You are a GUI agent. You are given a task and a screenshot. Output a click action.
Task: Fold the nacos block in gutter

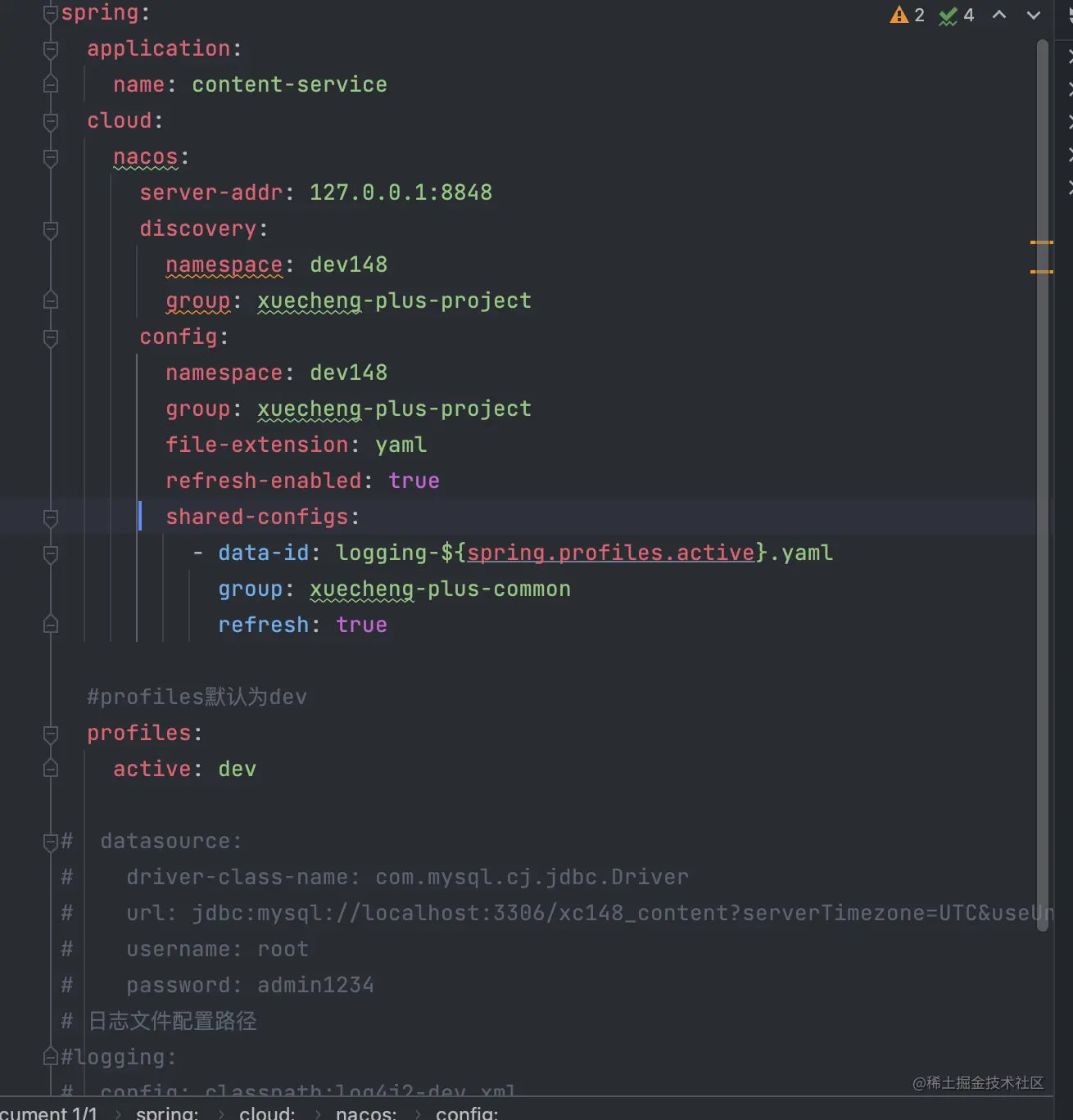[x=51, y=157]
